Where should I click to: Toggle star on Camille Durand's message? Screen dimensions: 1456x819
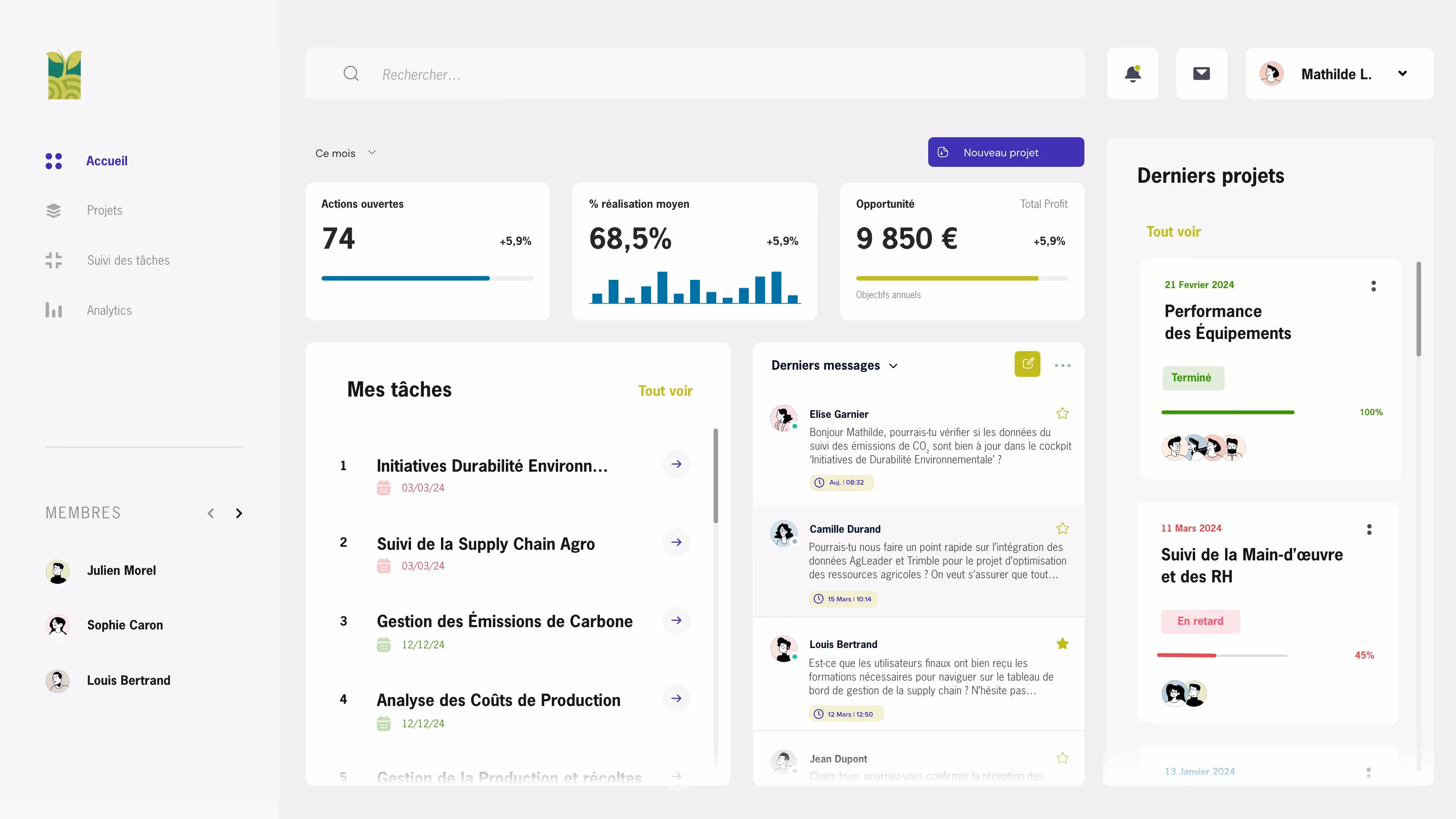(1062, 529)
